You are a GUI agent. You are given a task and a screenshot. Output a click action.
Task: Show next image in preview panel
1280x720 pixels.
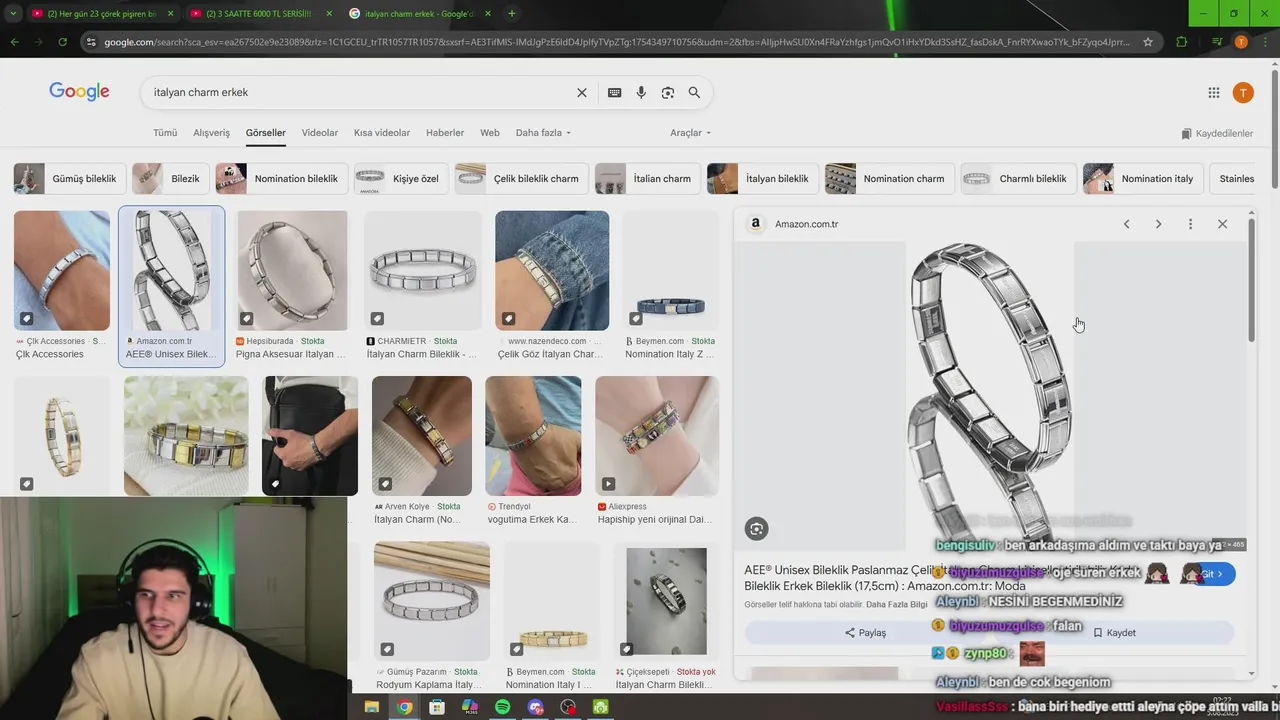click(x=1158, y=224)
